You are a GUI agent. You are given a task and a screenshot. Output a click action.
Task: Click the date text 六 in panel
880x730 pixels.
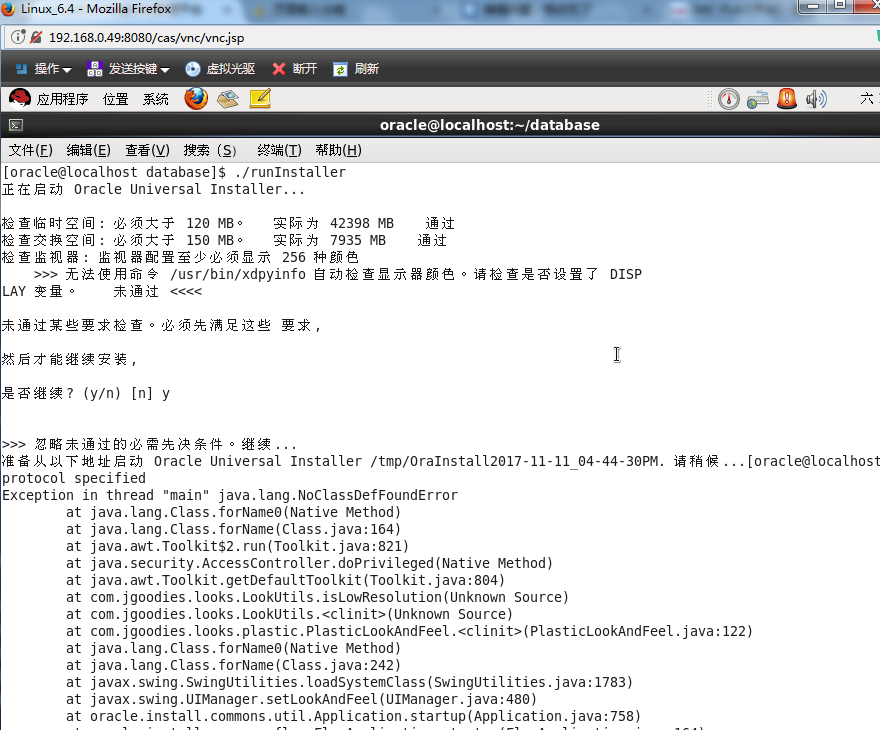pos(867,99)
